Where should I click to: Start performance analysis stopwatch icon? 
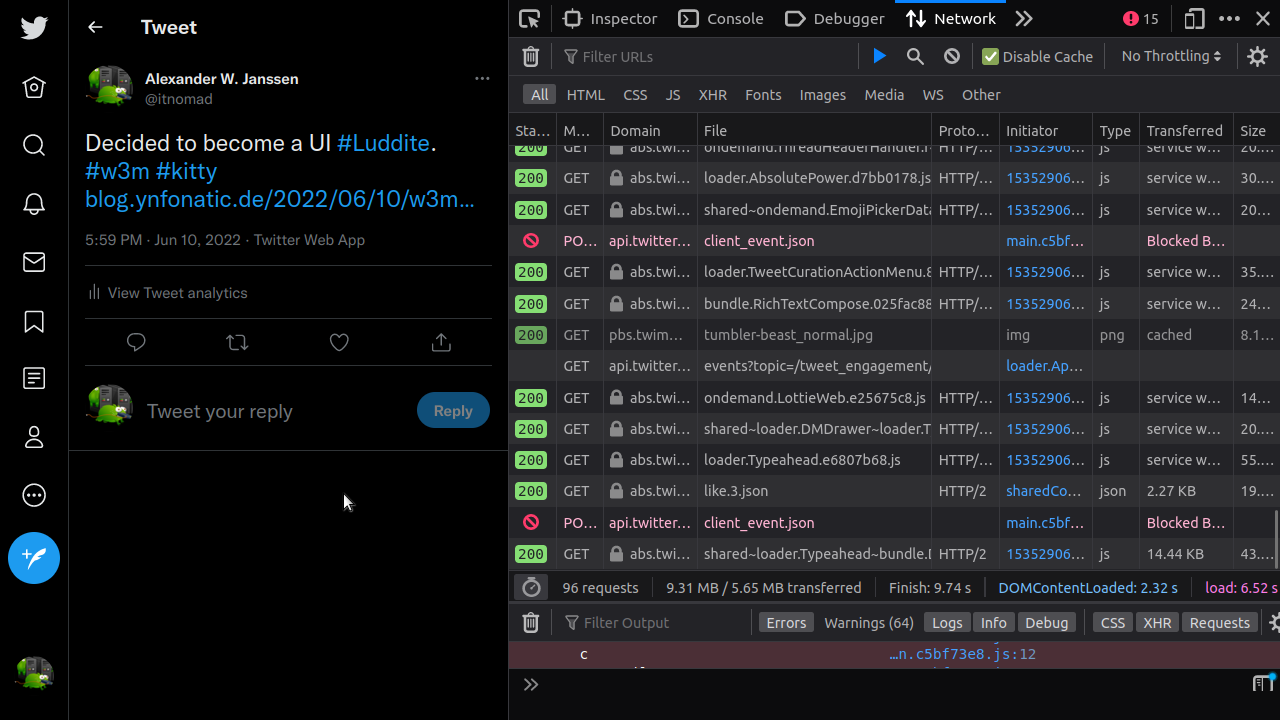pos(531,587)
